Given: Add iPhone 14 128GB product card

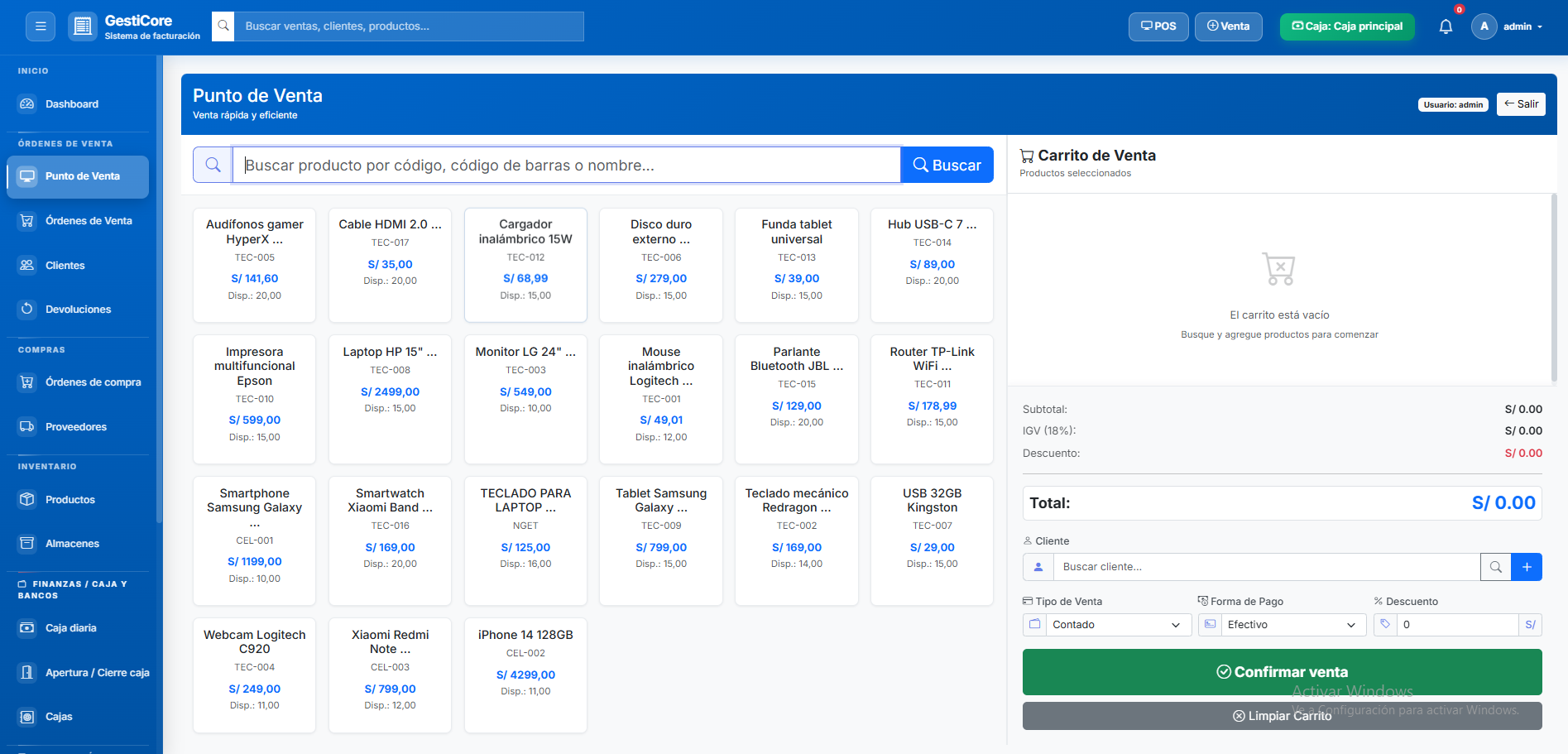Looking at the screenshot, I should (525, 675).
